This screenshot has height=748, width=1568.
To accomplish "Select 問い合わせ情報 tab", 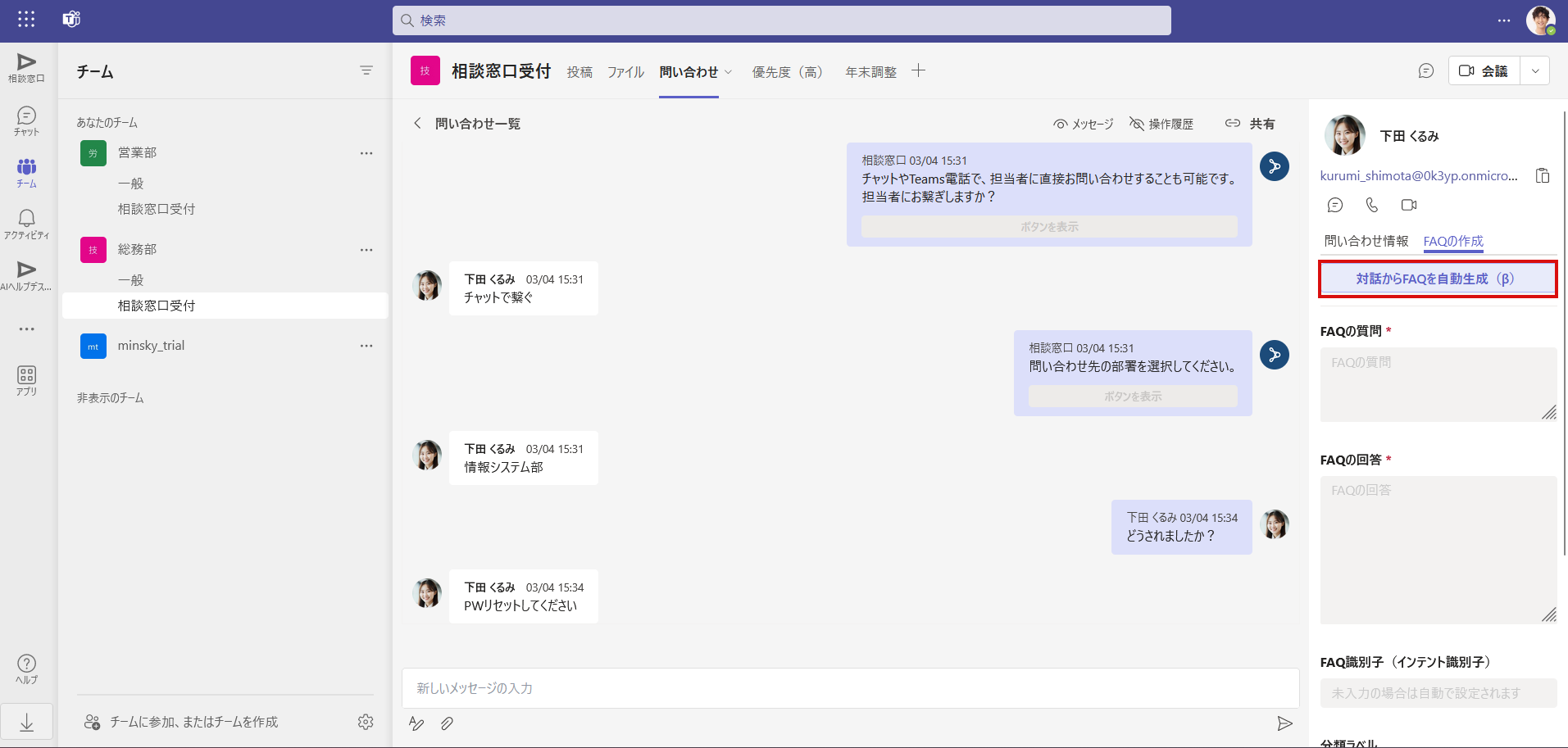I will (x=1366, y=241).
